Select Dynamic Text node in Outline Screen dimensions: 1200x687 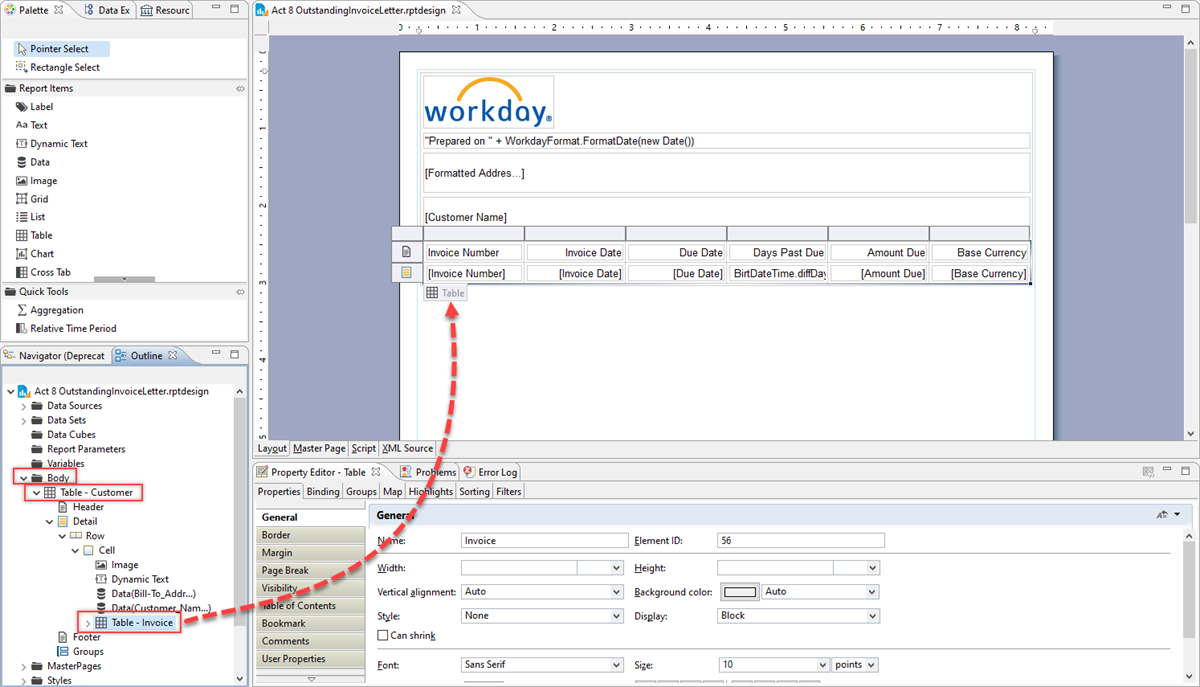coord(132,579)
